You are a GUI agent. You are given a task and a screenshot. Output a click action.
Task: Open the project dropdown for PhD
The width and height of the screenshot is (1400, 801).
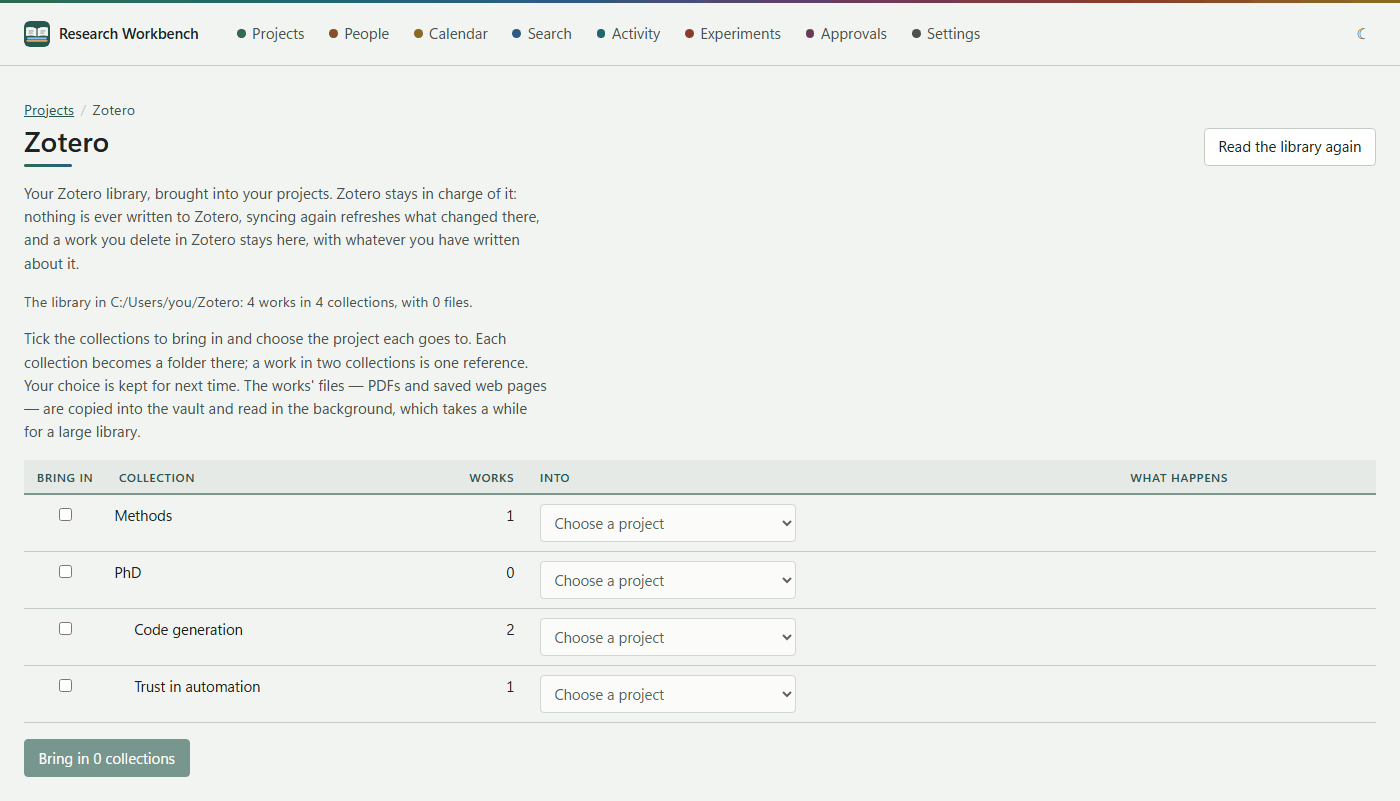click(x=668, y=580)
